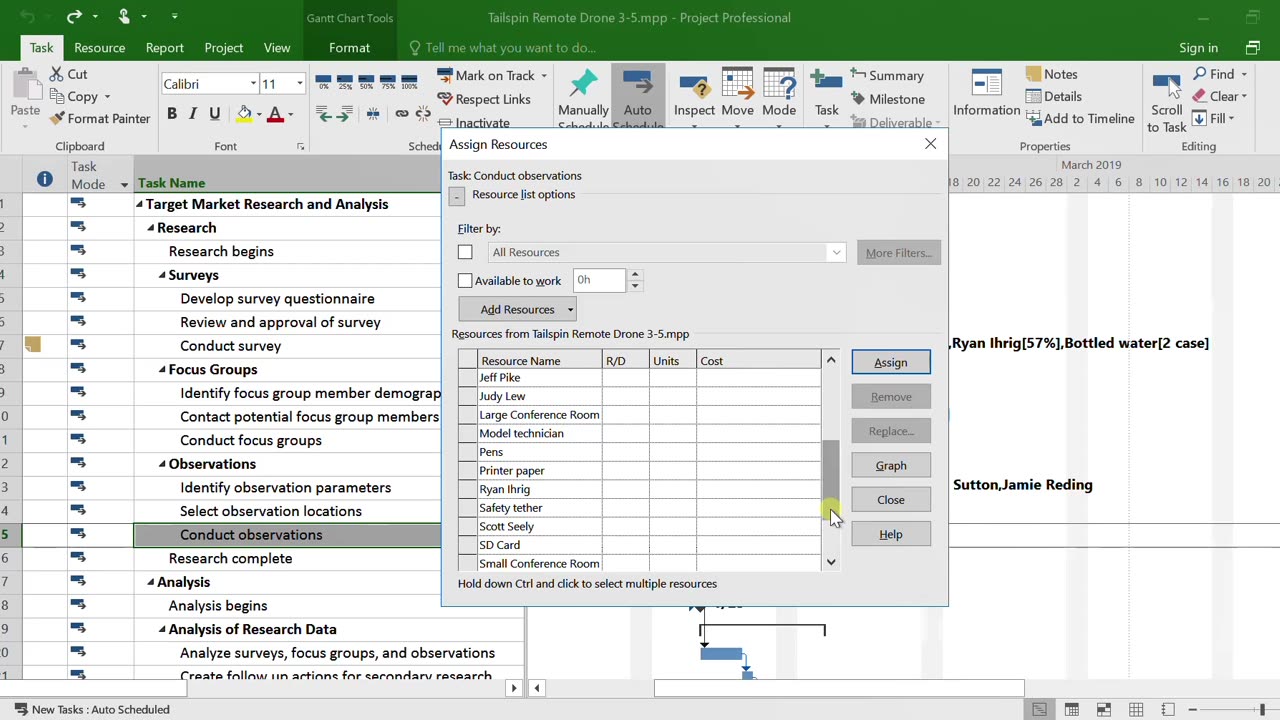Toggle Italic formatting
The height and width of the screenshot is (720, 1280).
tap(192, 114)
